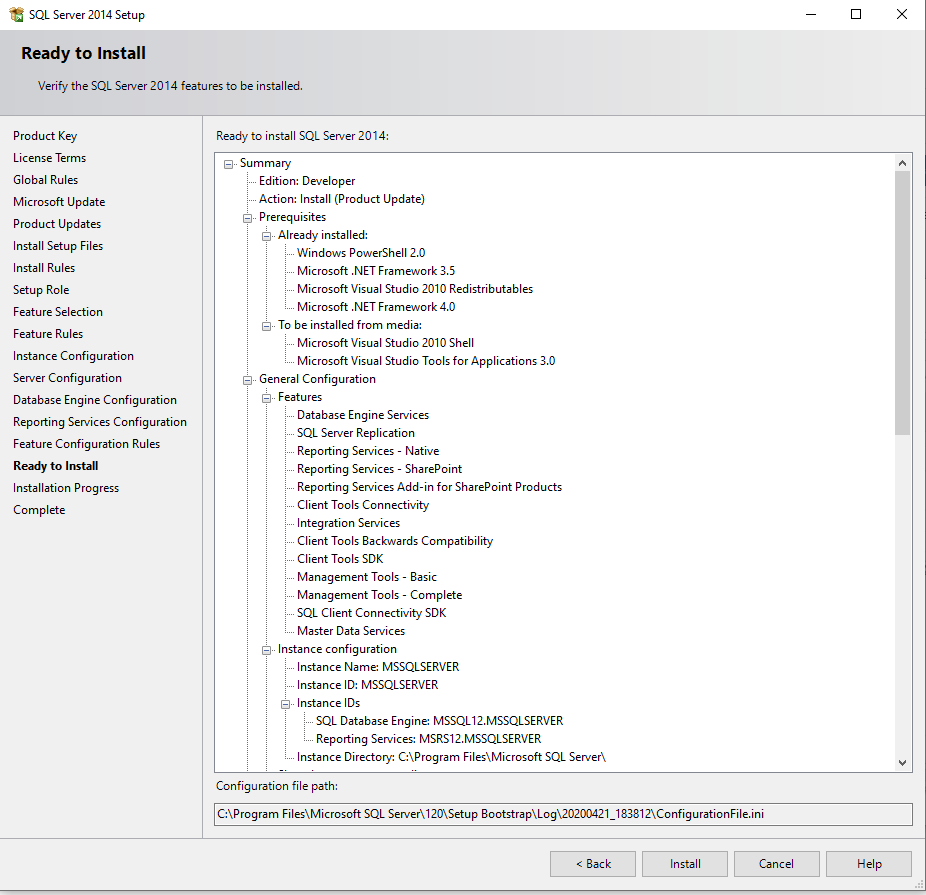Select the Product Updates step

point(57,224)
